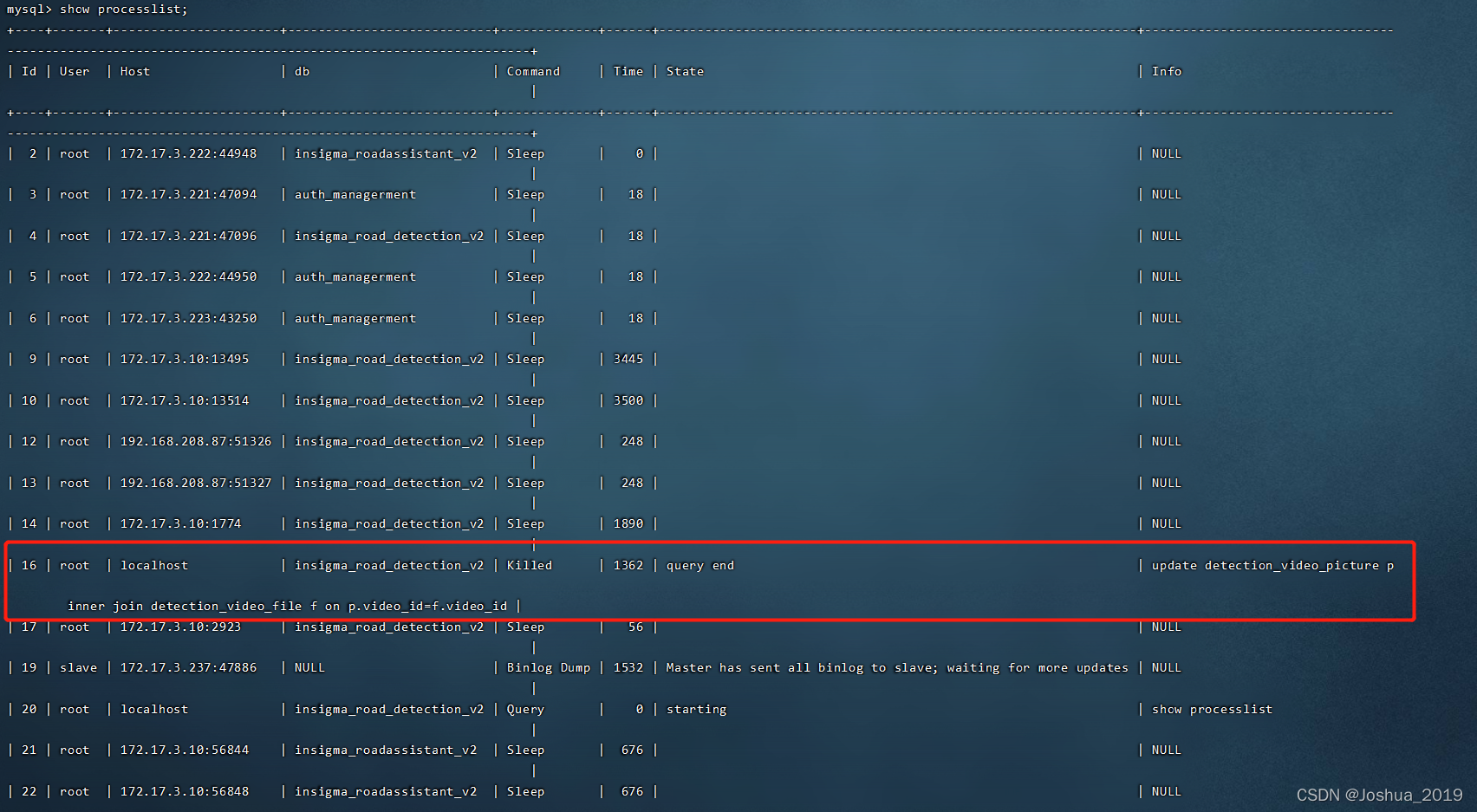Screen dimensions: 1477x812
Task: Click db NULL in slave row
Action: pyautogui.click(x=309, y=668)
